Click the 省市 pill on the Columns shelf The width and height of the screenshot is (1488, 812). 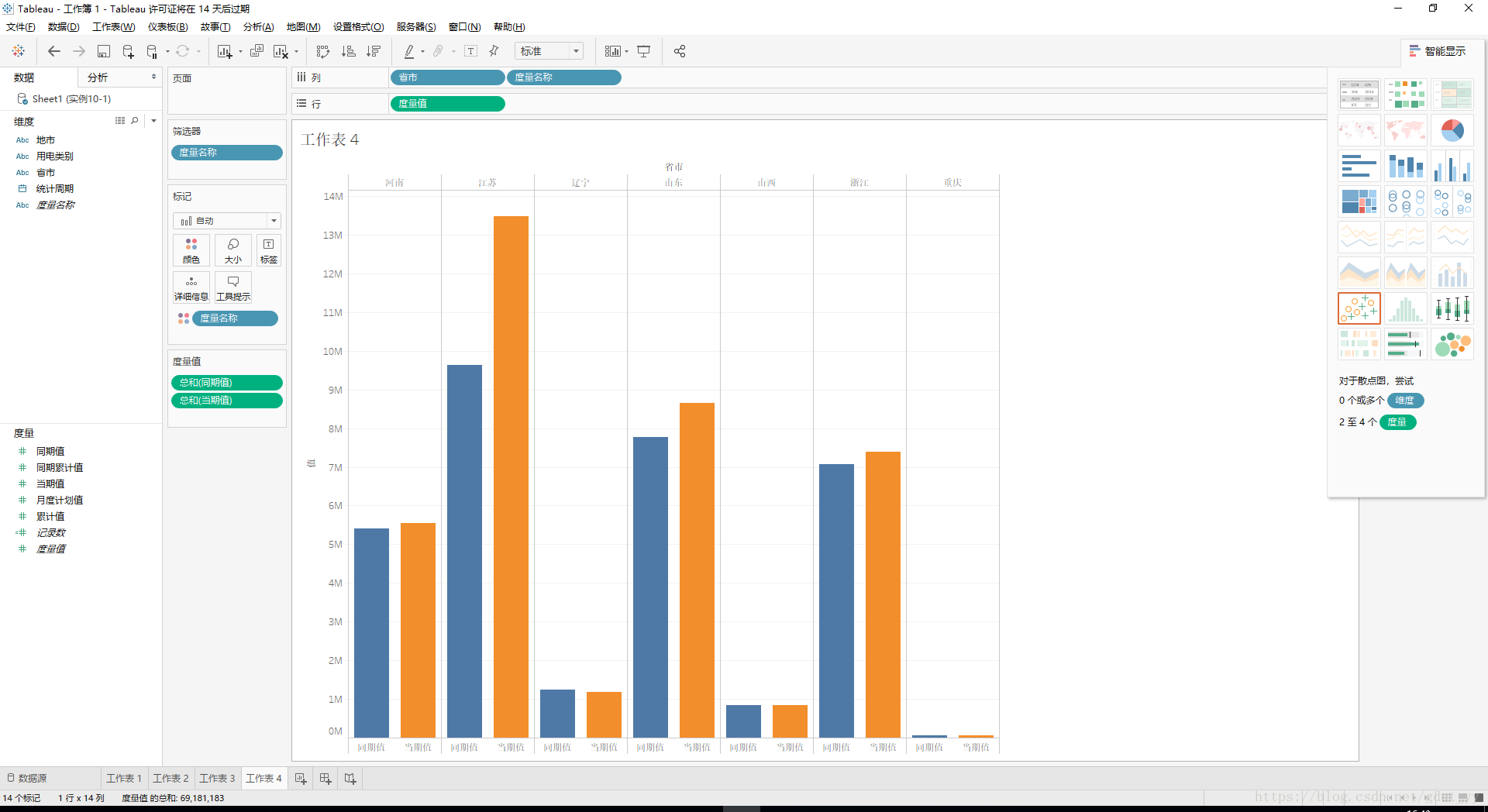[x=447, y=77]
